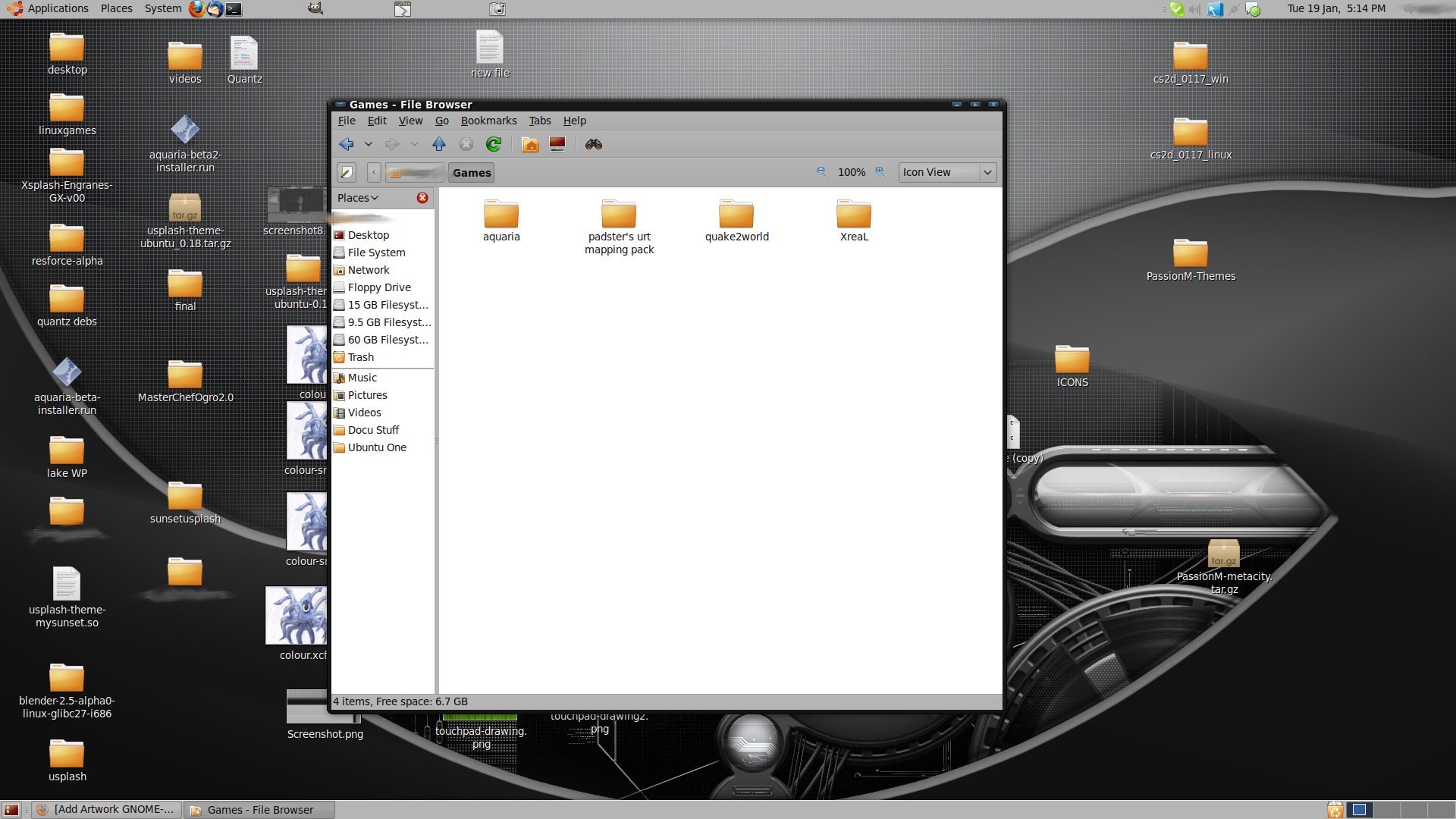This screenshot has width=1456, height=819.
Task: Open the back history dropdown arrow
Action: (x=369, y=144)
